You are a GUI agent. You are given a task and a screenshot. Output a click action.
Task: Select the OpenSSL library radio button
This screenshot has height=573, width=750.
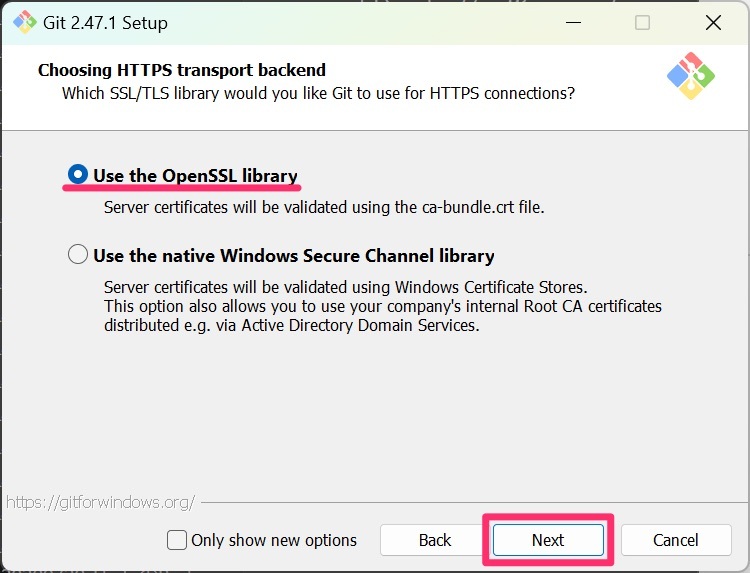77,175
